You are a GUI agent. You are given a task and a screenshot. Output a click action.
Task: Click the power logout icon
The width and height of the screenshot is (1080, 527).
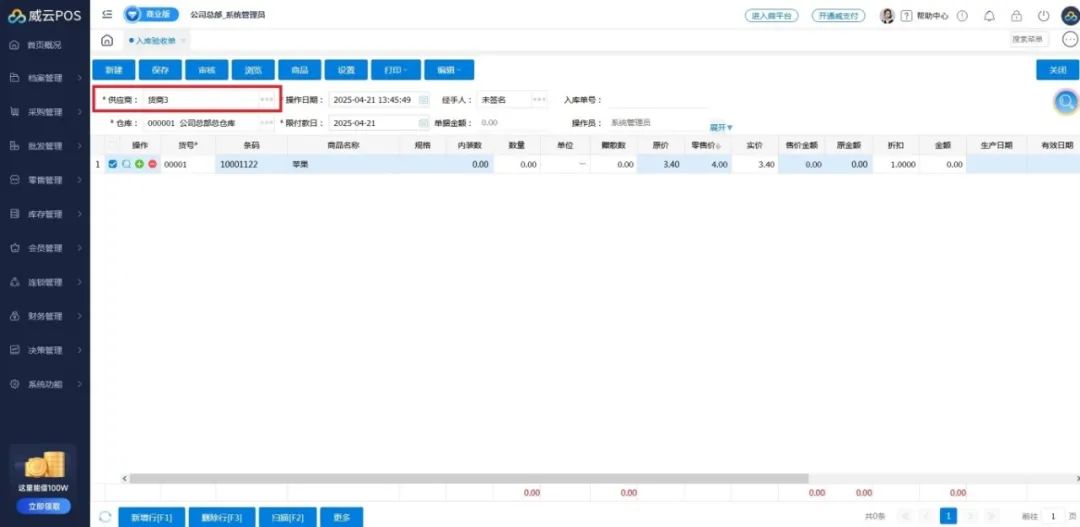point(1043,15)
